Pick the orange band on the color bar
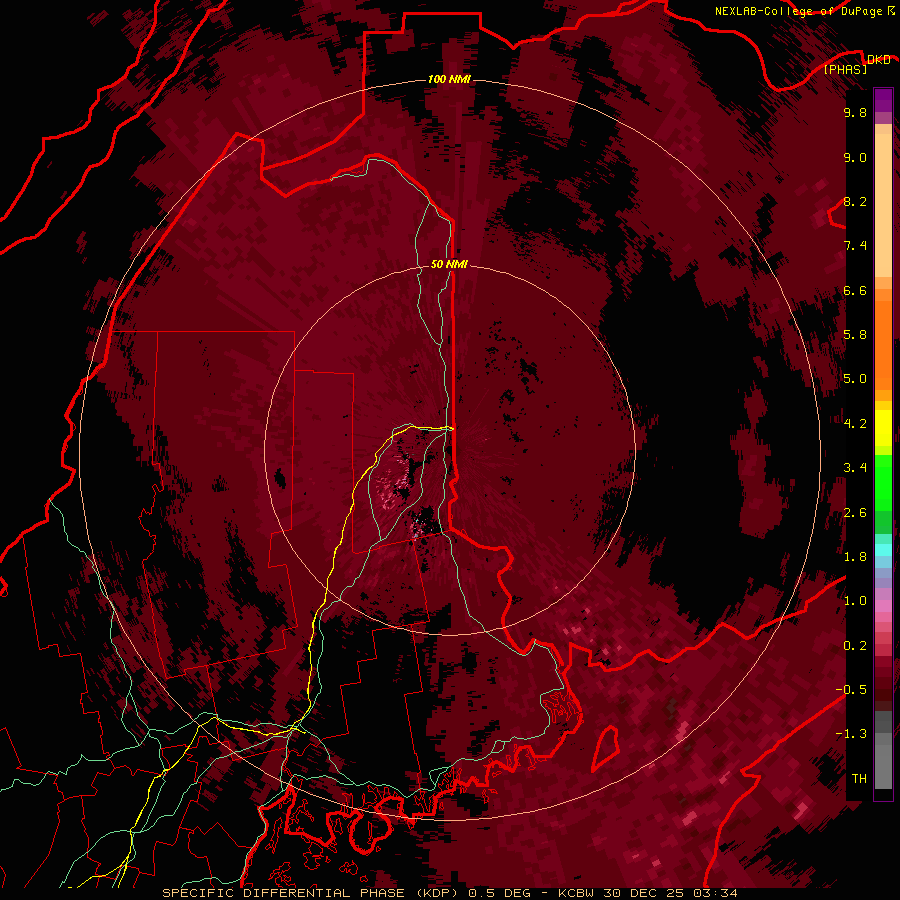 (883, 344)
